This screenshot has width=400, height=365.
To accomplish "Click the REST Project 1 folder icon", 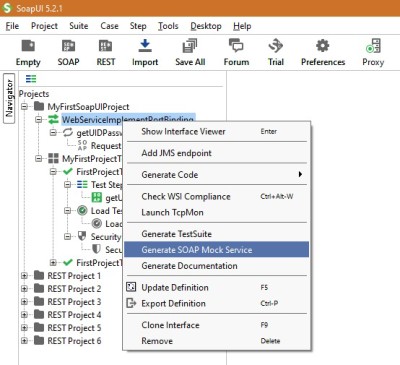I will (x=39, y=275).
